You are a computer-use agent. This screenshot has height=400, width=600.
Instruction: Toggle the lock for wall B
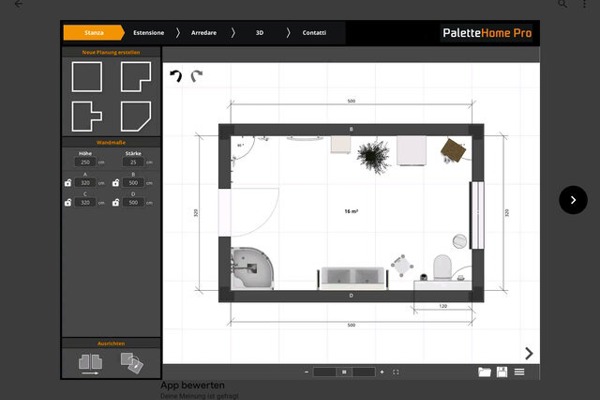point(117,184)
